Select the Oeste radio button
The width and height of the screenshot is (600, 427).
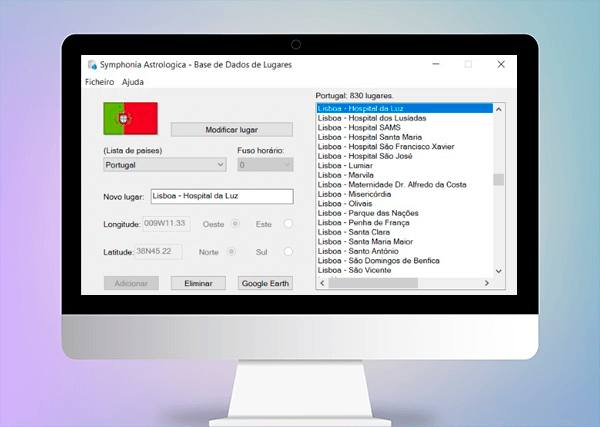pos(235,223)
